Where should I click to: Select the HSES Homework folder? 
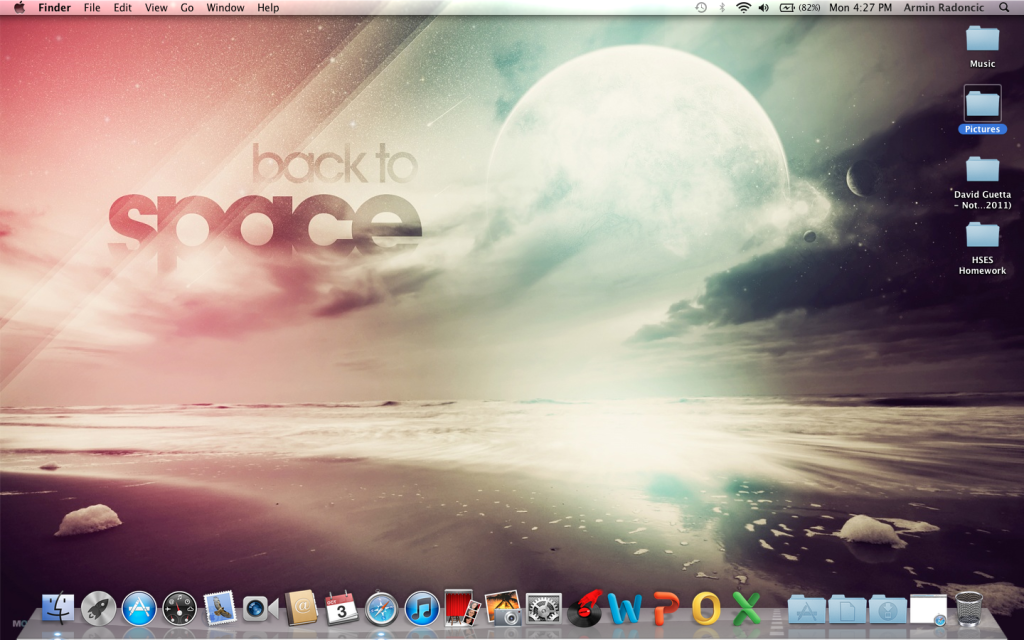point(982,235)
